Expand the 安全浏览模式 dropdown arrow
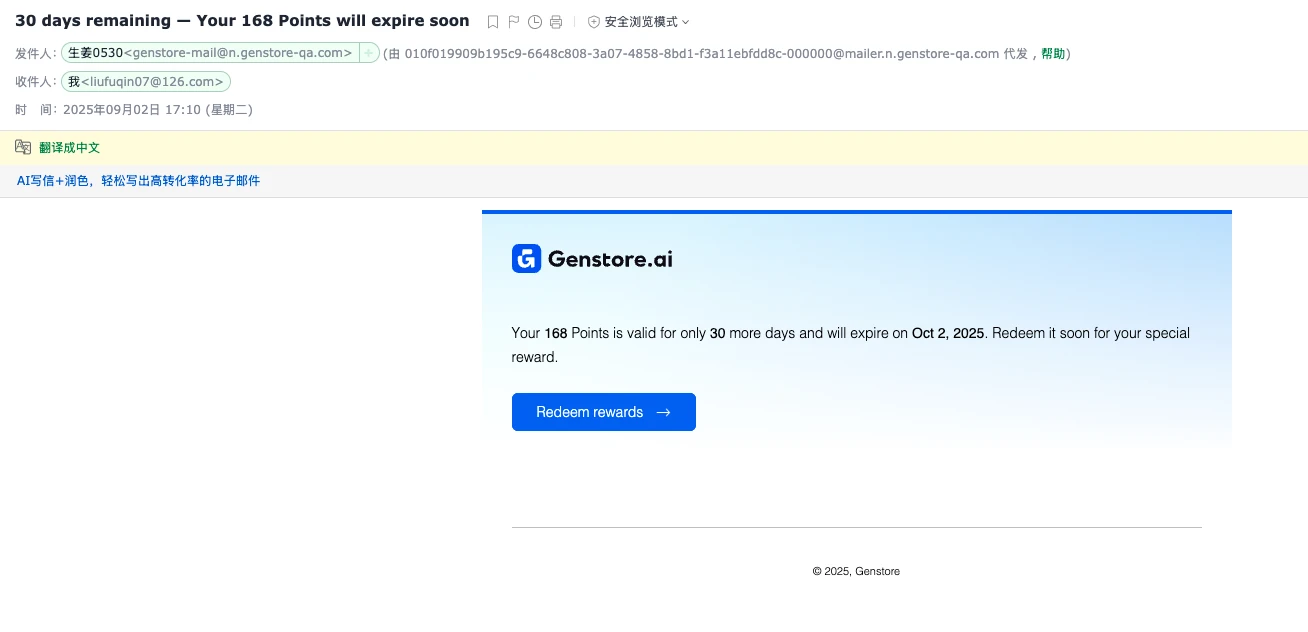 (686, 22)
